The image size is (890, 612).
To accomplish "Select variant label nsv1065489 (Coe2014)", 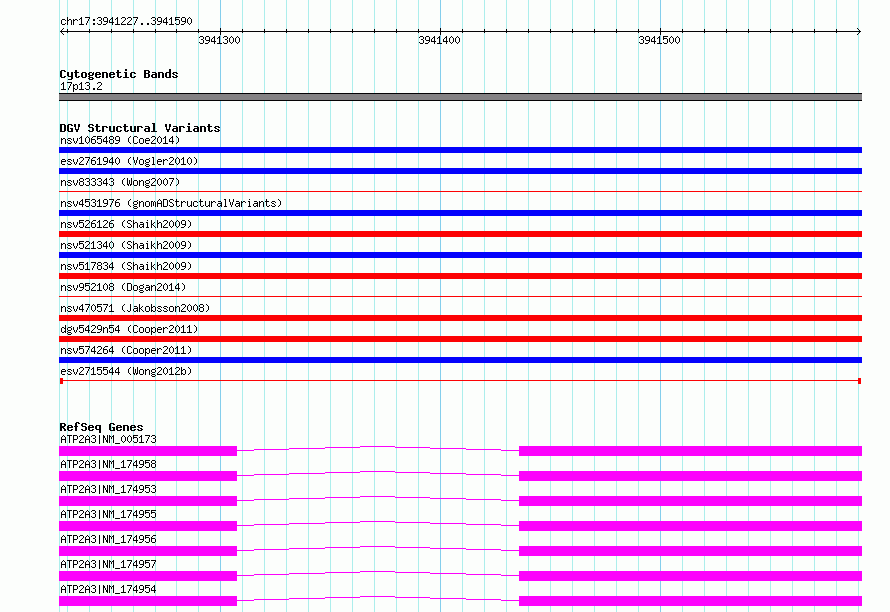I will point(120,140).
